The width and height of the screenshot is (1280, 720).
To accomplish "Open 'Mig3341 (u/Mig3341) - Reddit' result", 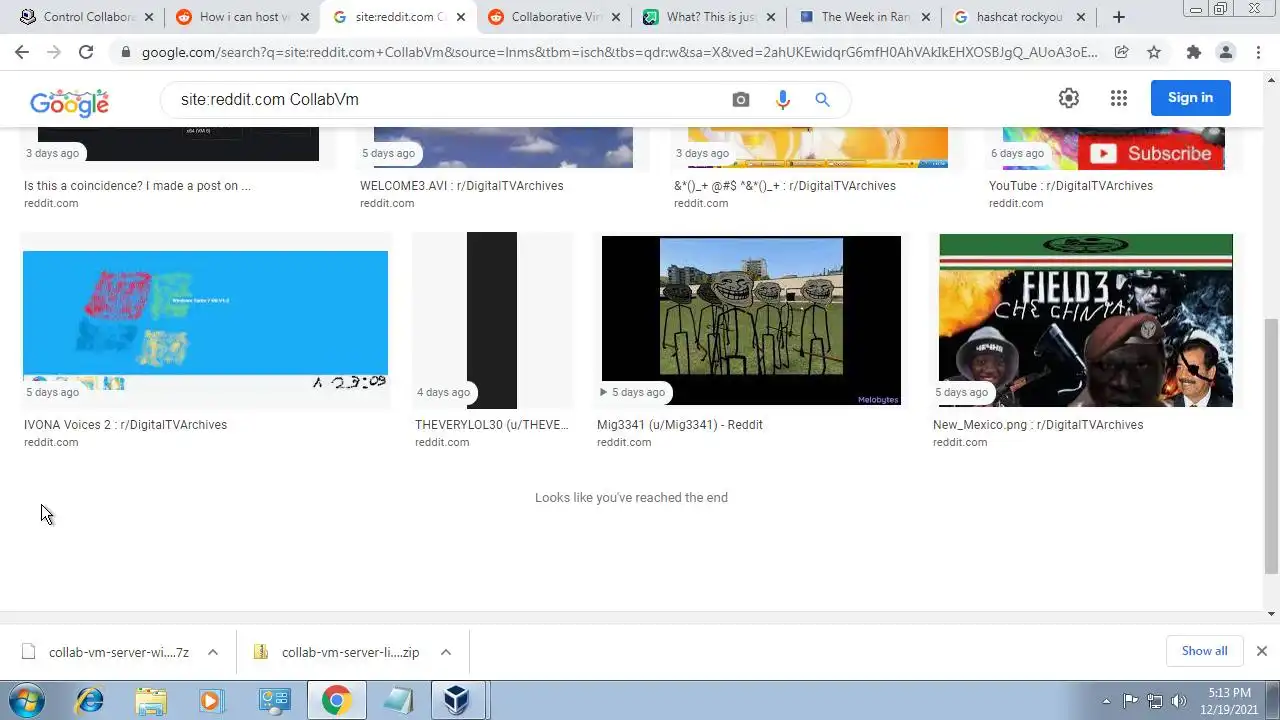I will 679,425.
